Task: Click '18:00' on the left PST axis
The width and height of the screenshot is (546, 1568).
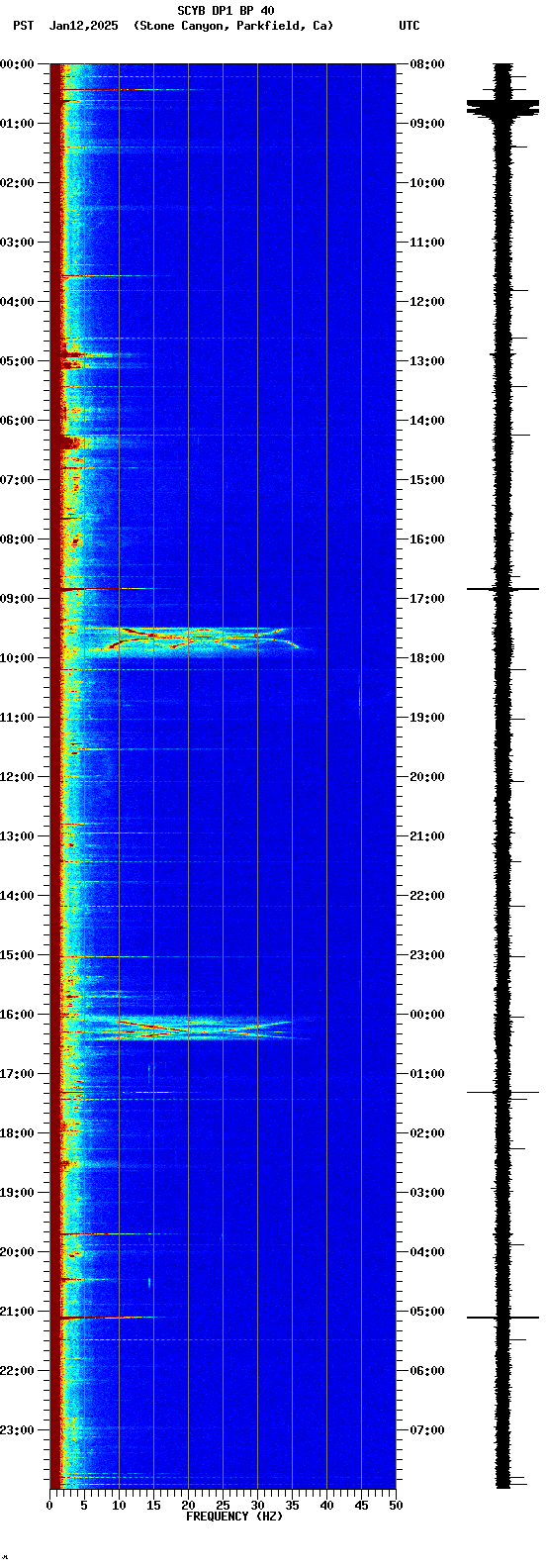Action: pyautogui.click(x=17, y=1133)
